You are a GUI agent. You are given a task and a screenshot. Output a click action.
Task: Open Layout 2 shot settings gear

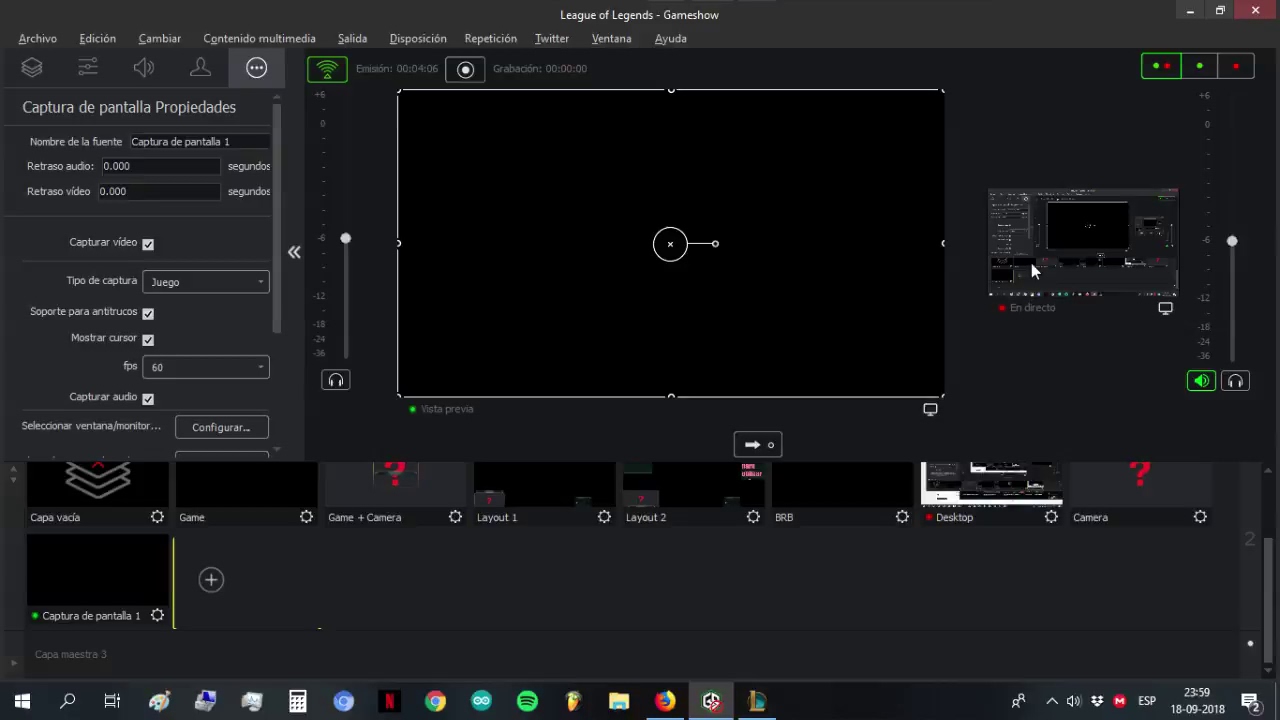(753, 517)
